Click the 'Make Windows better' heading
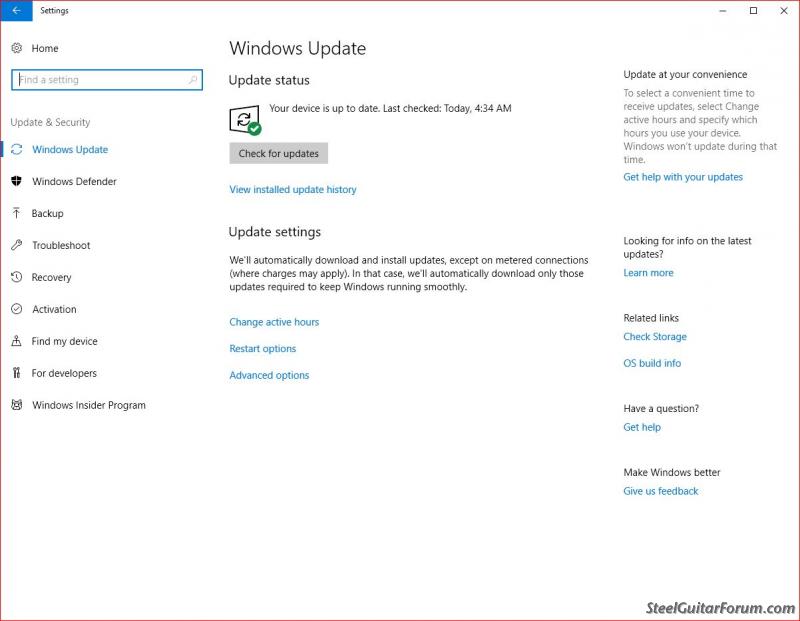Screen dimensions: 800x621 [672, 473]
